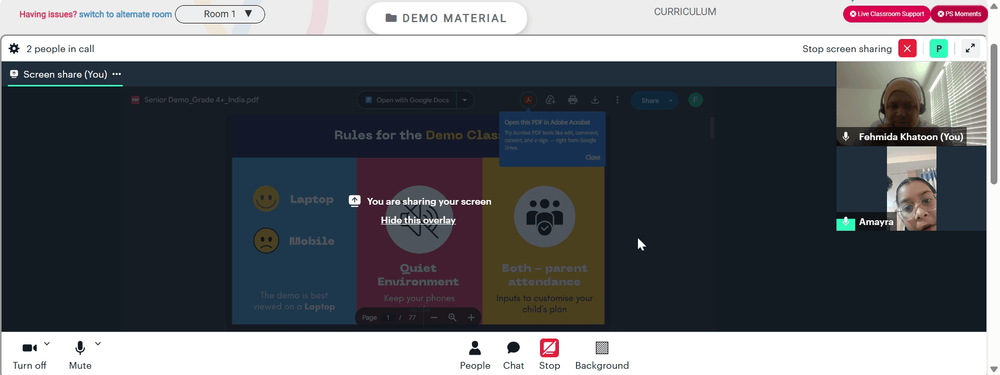
Task: Select the Screen share (You) tab
Action: (65, 74)
